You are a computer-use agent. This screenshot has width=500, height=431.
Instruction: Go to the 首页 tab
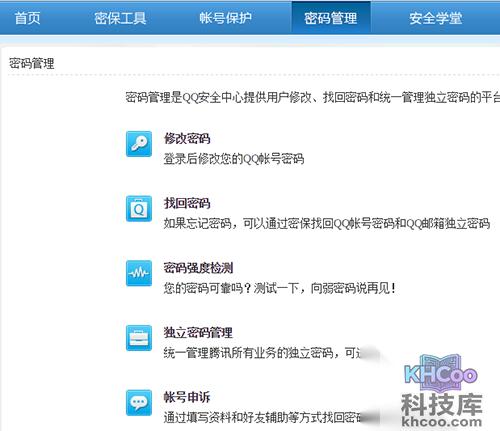coord(27,18)
